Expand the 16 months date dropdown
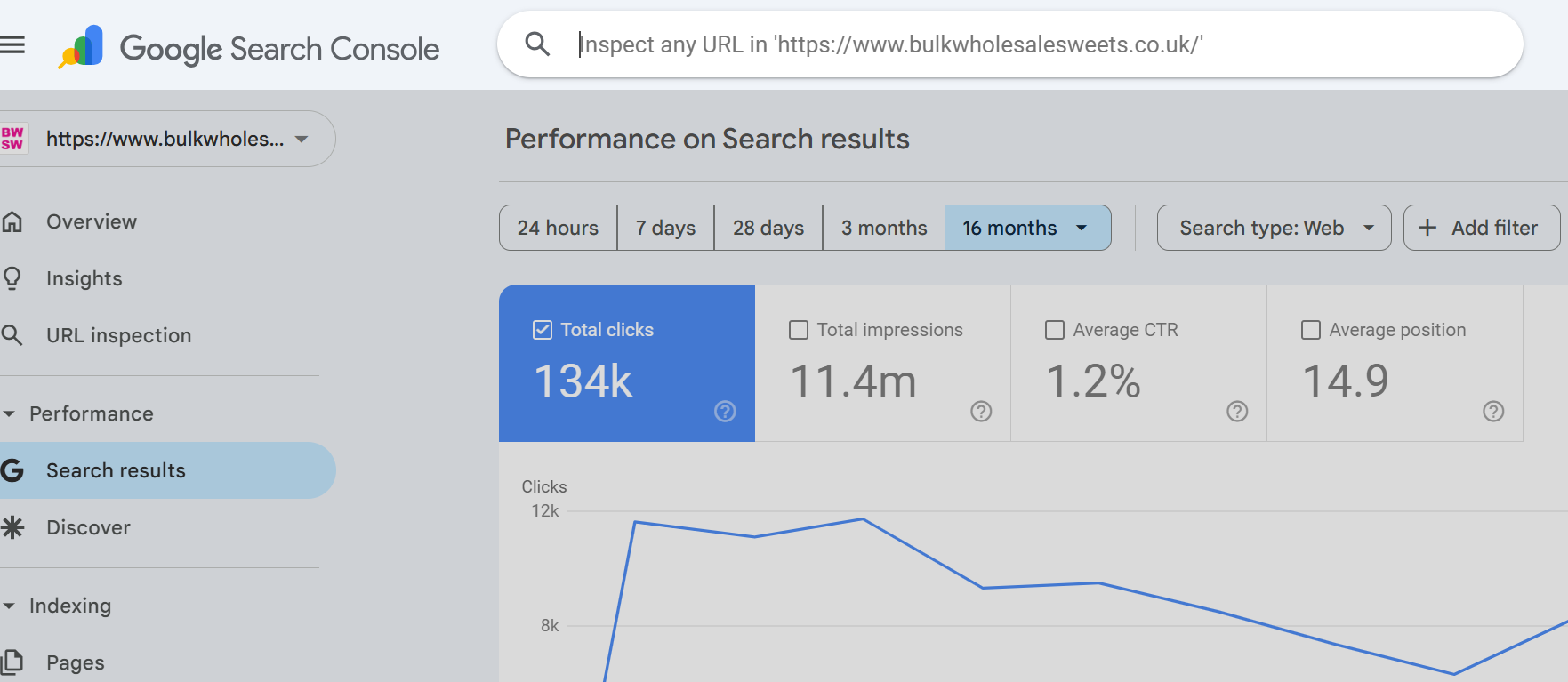The width and height of the screenshot is (1568, 682). [1082, 228]
